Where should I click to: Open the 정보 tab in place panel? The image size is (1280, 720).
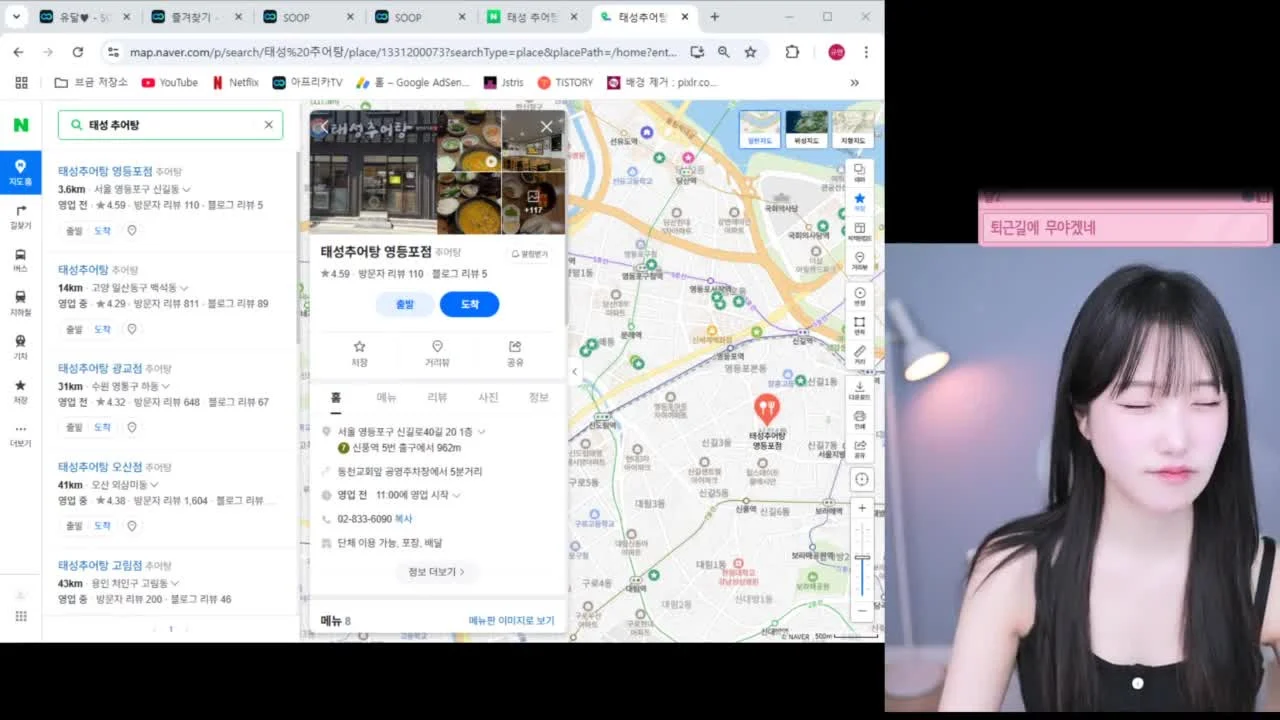click(x=539, y=397)
